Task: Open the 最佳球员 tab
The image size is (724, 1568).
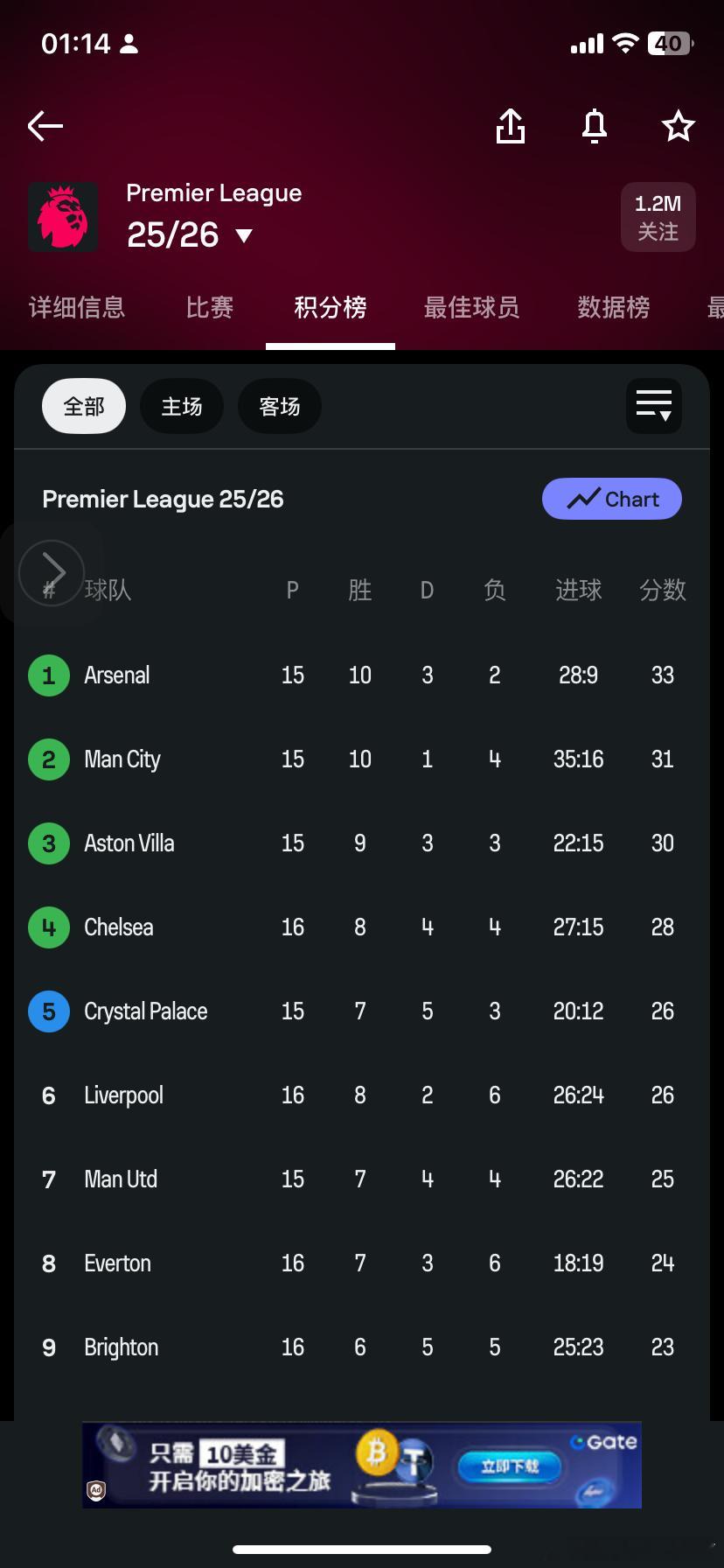Action: 471,307
